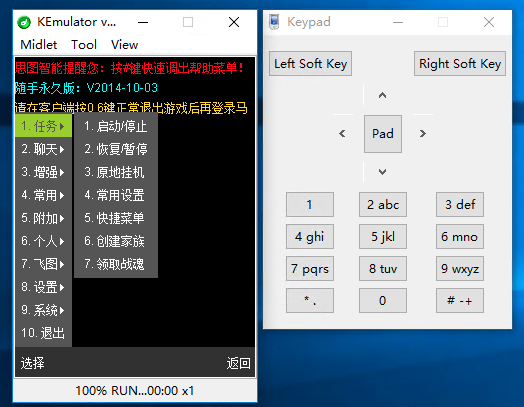524x407 pixels.
Task: Click the # -+ key
Action: point(460,301)
